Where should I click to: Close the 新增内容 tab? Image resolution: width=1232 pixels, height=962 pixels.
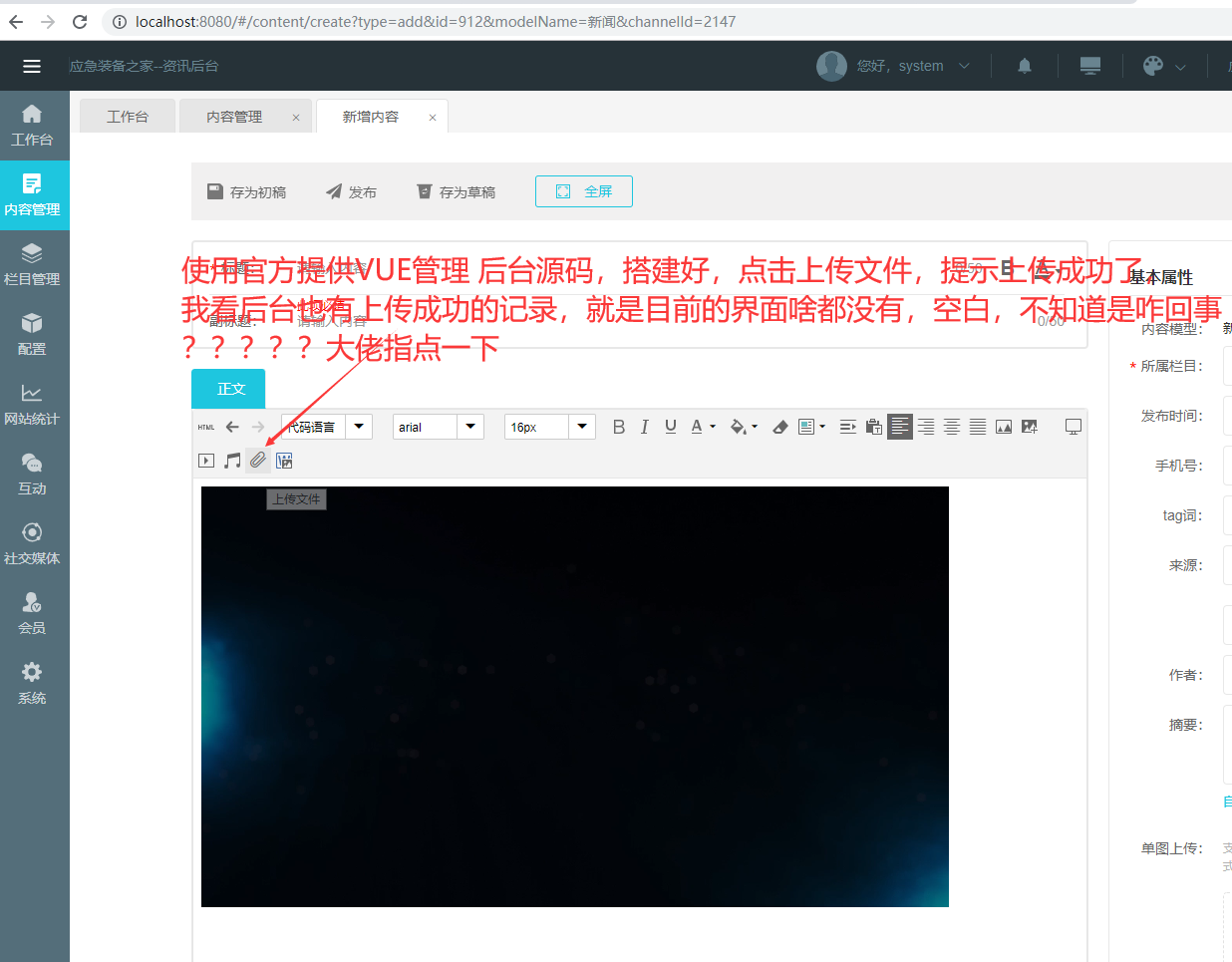tap(433, 118)
